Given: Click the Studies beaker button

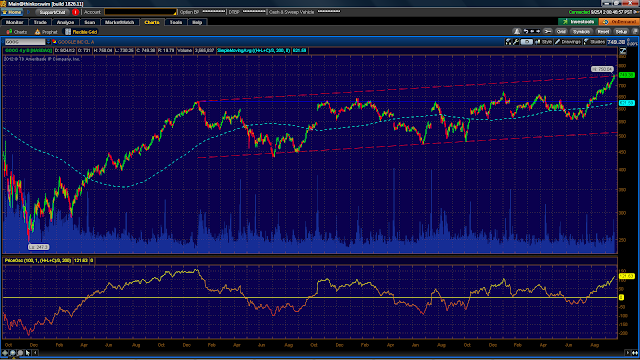Looking at the screenshot, I should 594,42.
